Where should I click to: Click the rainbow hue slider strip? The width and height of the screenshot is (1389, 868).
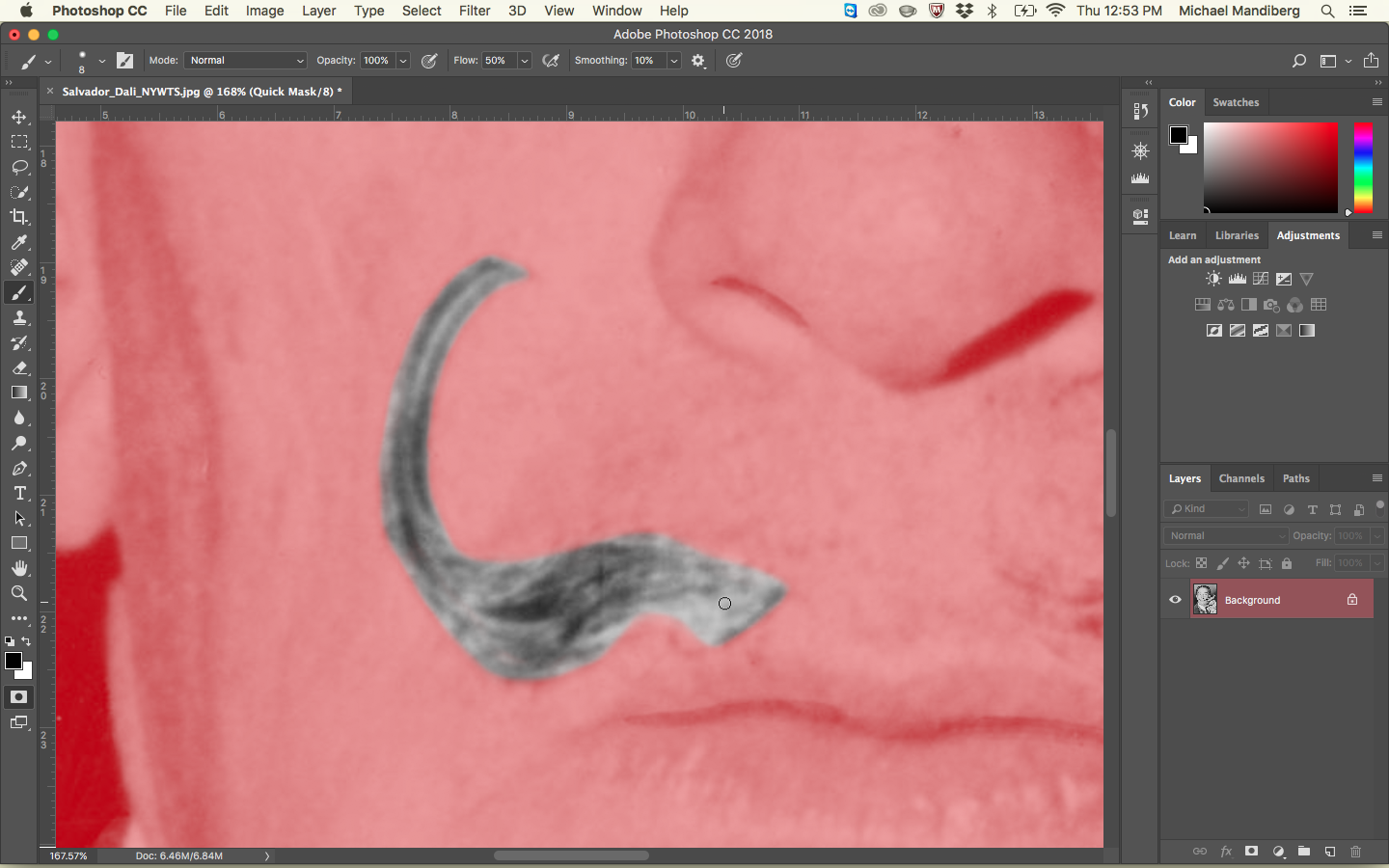point(1363,168)
